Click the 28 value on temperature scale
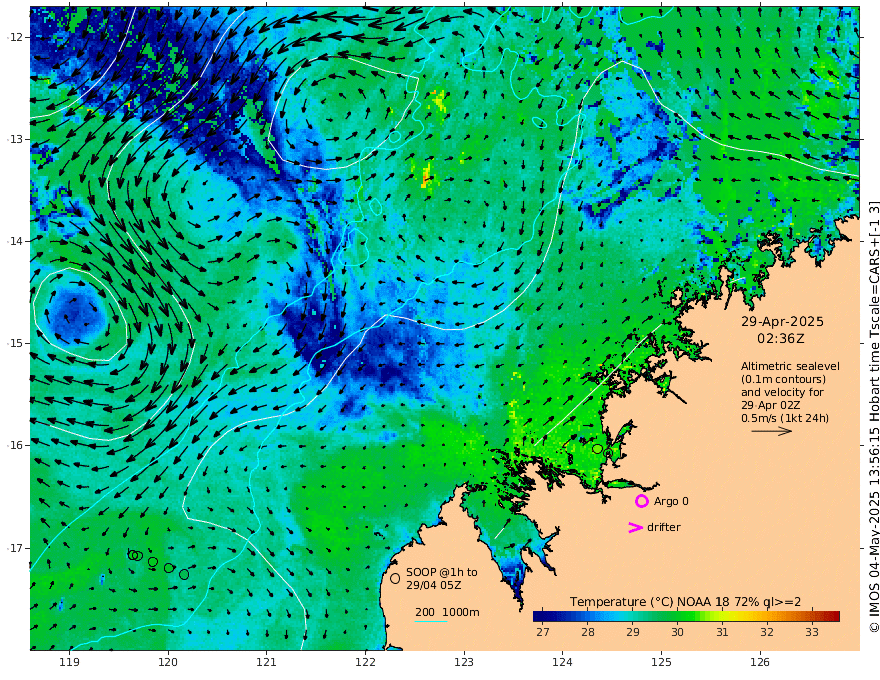Image resolution: width=880 pixels, height=680 pixels. point(588,632)
